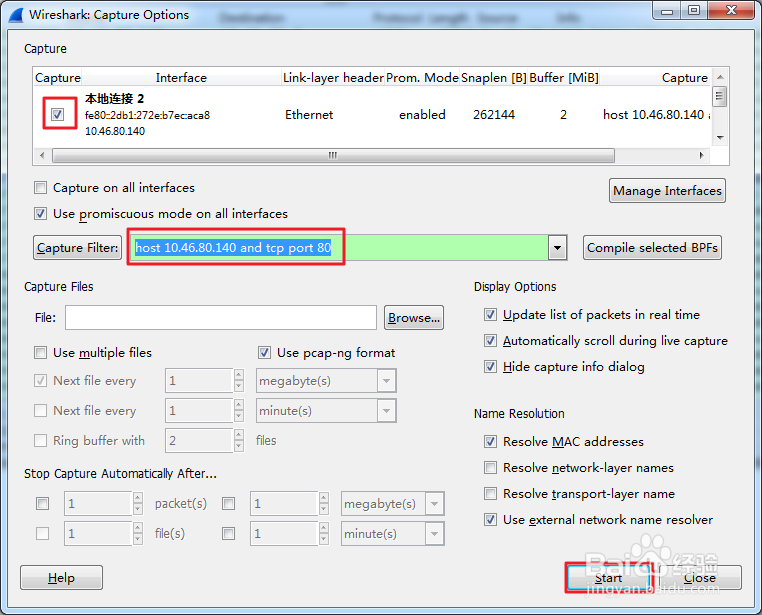Click the Snaplen [B] column header

pyautogui.click(x=494, y=78)
